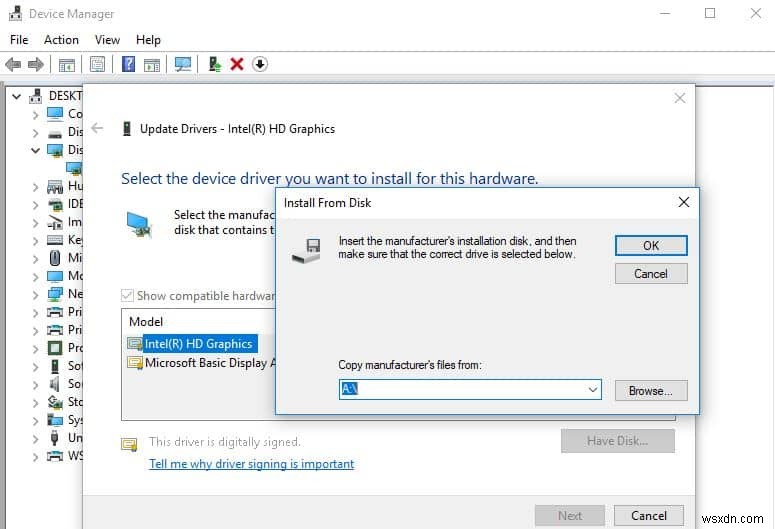Go forward with the toolbar Forward arrow
This screenshot has width=775, height=529.
pyautogui.click(x=36, y=64)
